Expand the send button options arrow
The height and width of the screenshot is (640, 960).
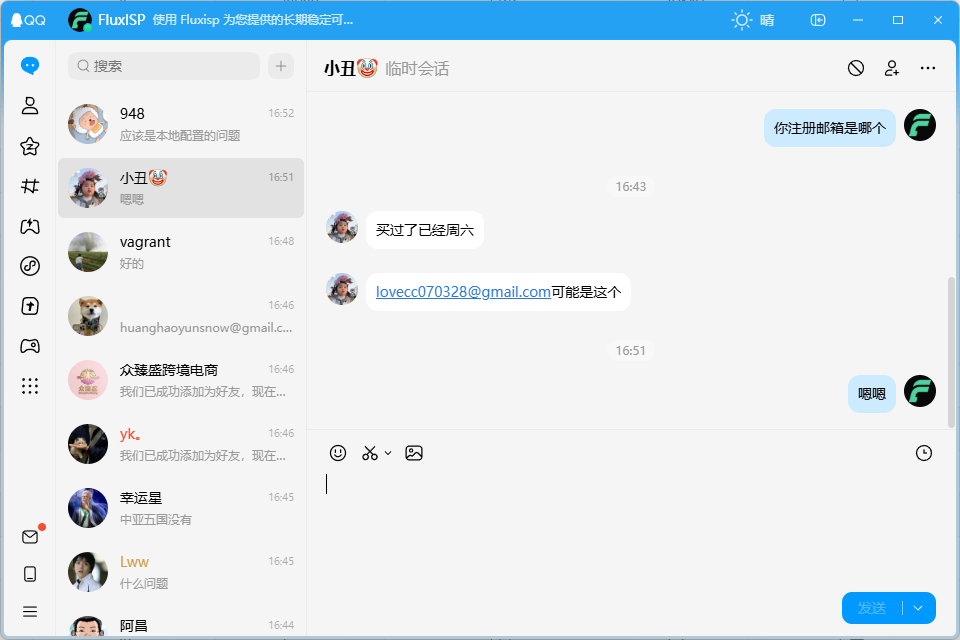(918, 608)
